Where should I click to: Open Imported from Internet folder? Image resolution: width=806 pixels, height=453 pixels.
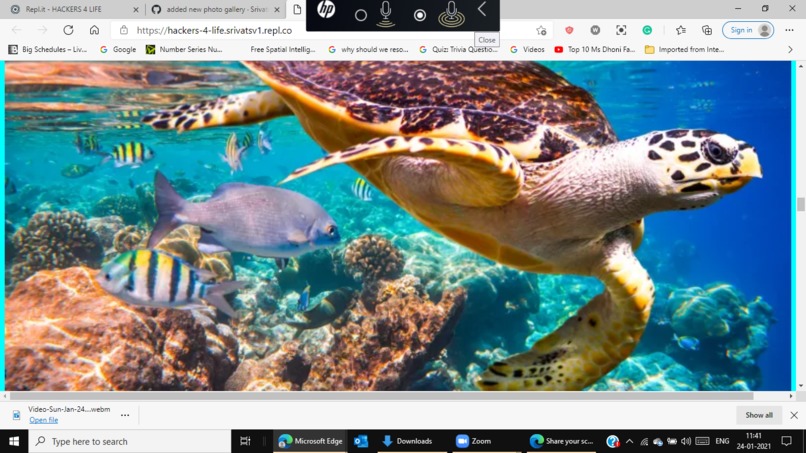pyautogui.click(x=685, y=49)
